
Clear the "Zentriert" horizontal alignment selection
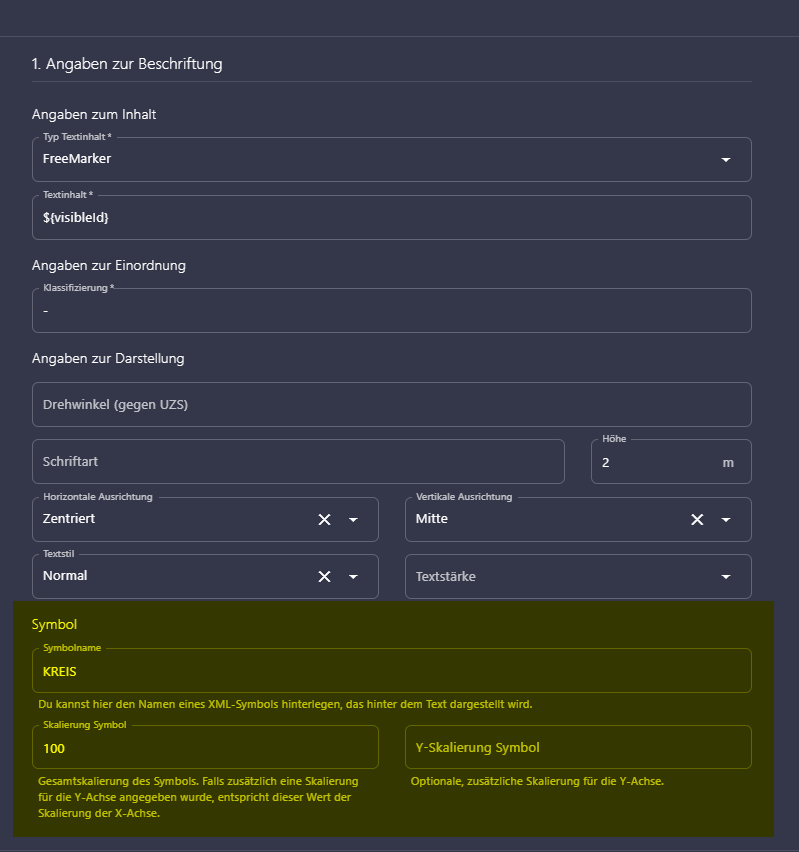pyautogui.click(x=324, y=519)
